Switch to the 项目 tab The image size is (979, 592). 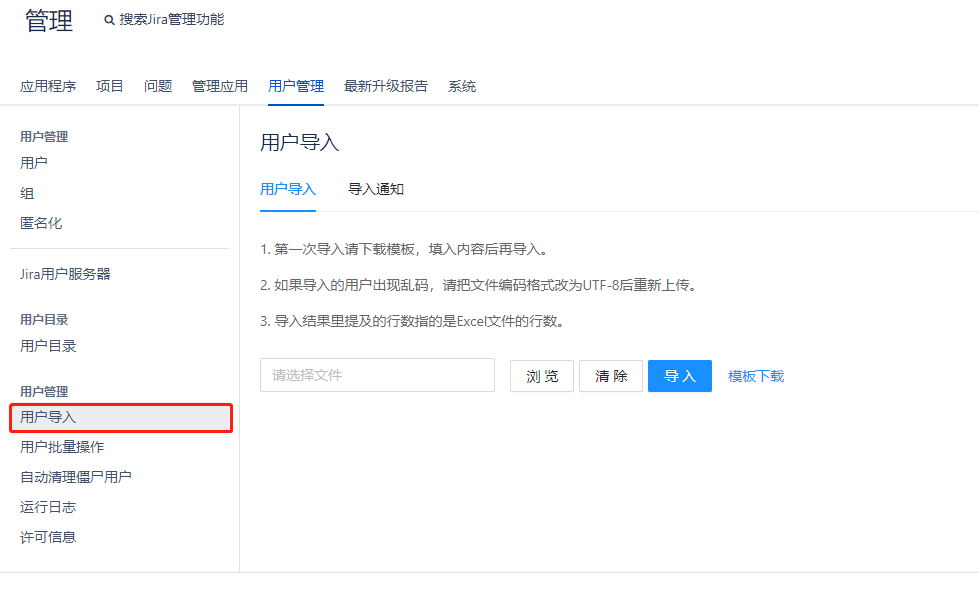(x=110, y=86)
